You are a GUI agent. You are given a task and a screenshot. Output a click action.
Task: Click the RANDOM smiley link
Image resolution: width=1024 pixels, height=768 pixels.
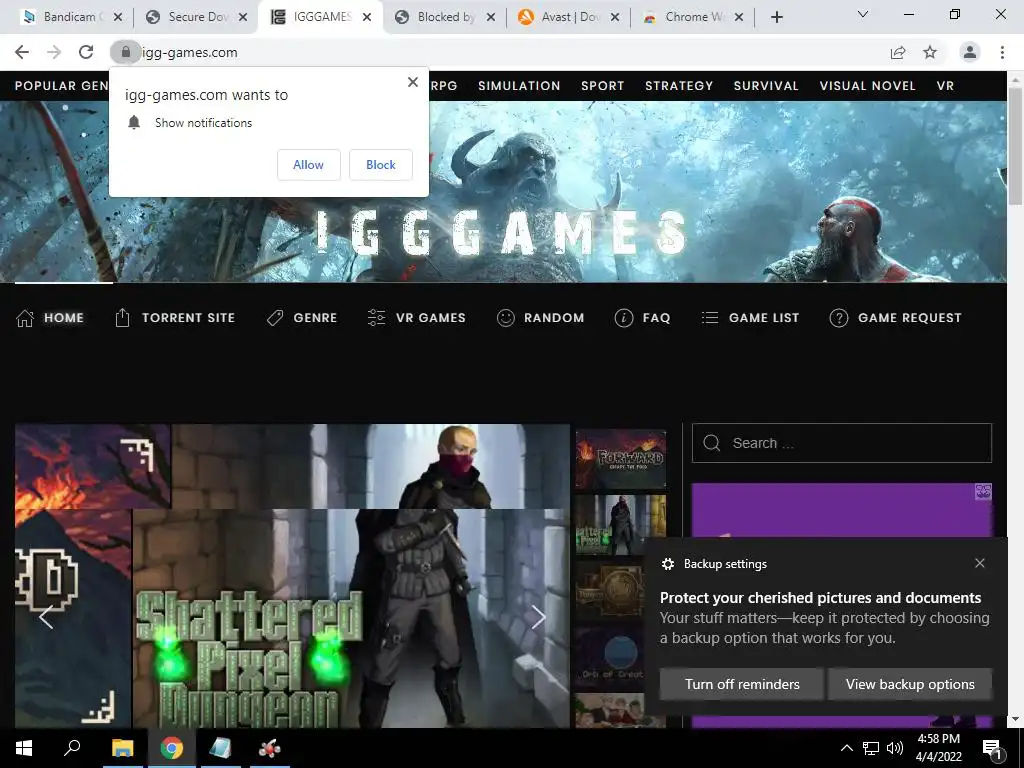(x=541, y=318)
